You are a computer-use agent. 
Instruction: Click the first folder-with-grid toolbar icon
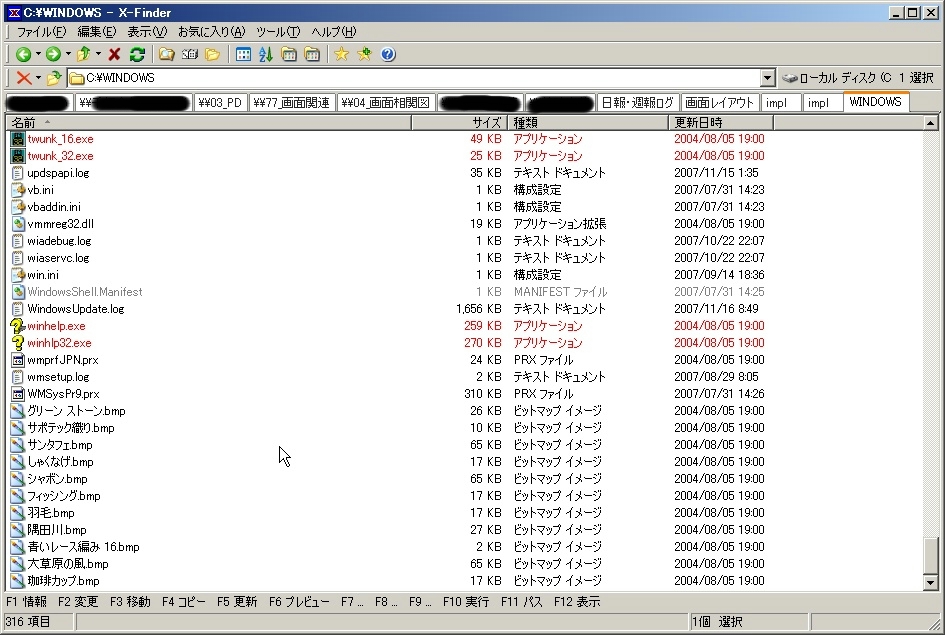pos(289,55)
